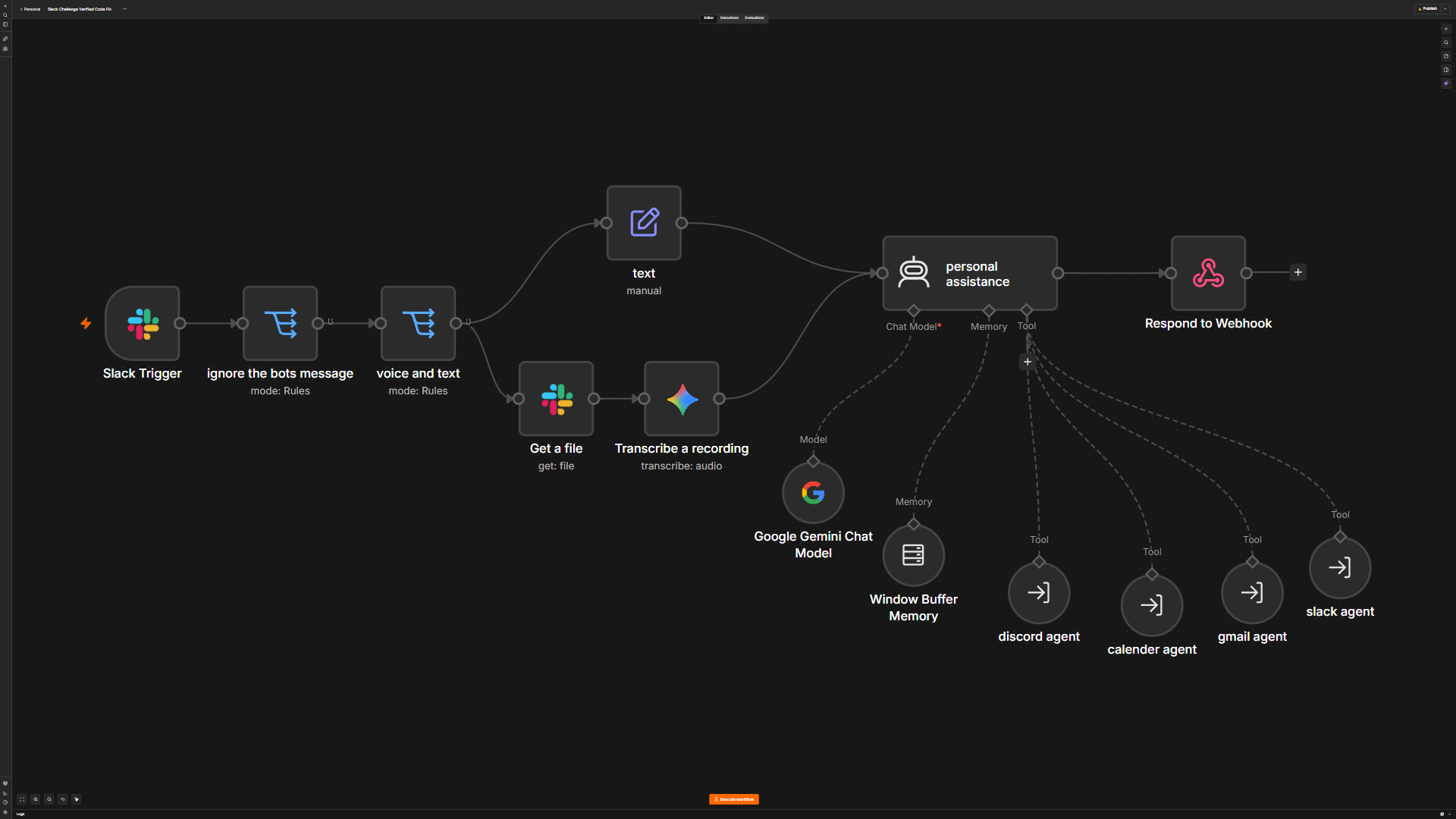Expand the Logs panel
Image resolution: width=1456 pixels, height=819 pixels.
(20, 814)
